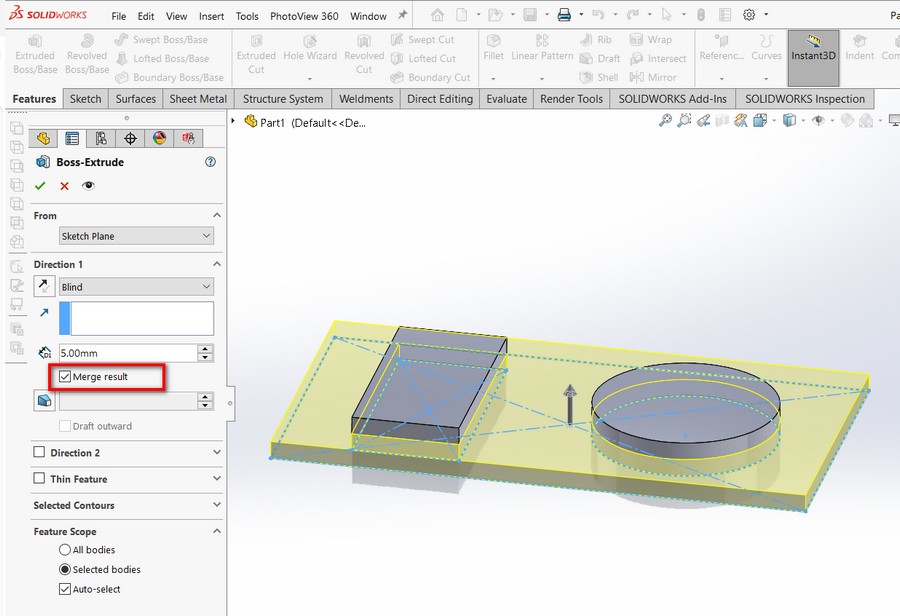Image resolution: width=900 pixels, height=616 pixels.
Task: Select the Selected bodies radio button
Action: pyautogui.click(x=65, y=569)
